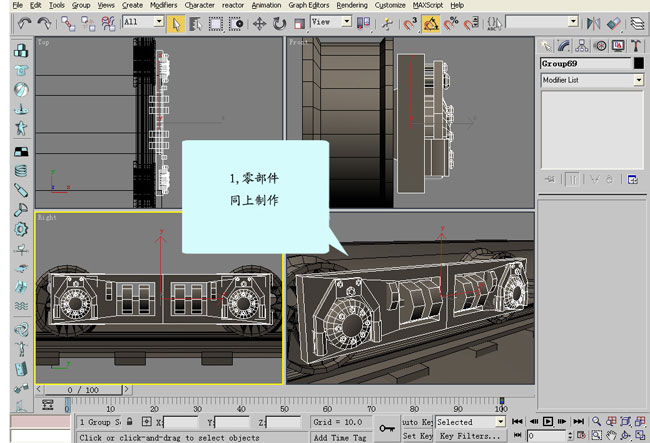This screenshot has width=650, height=443.
Task: Open the Group menu
Action: pos(81,5)
